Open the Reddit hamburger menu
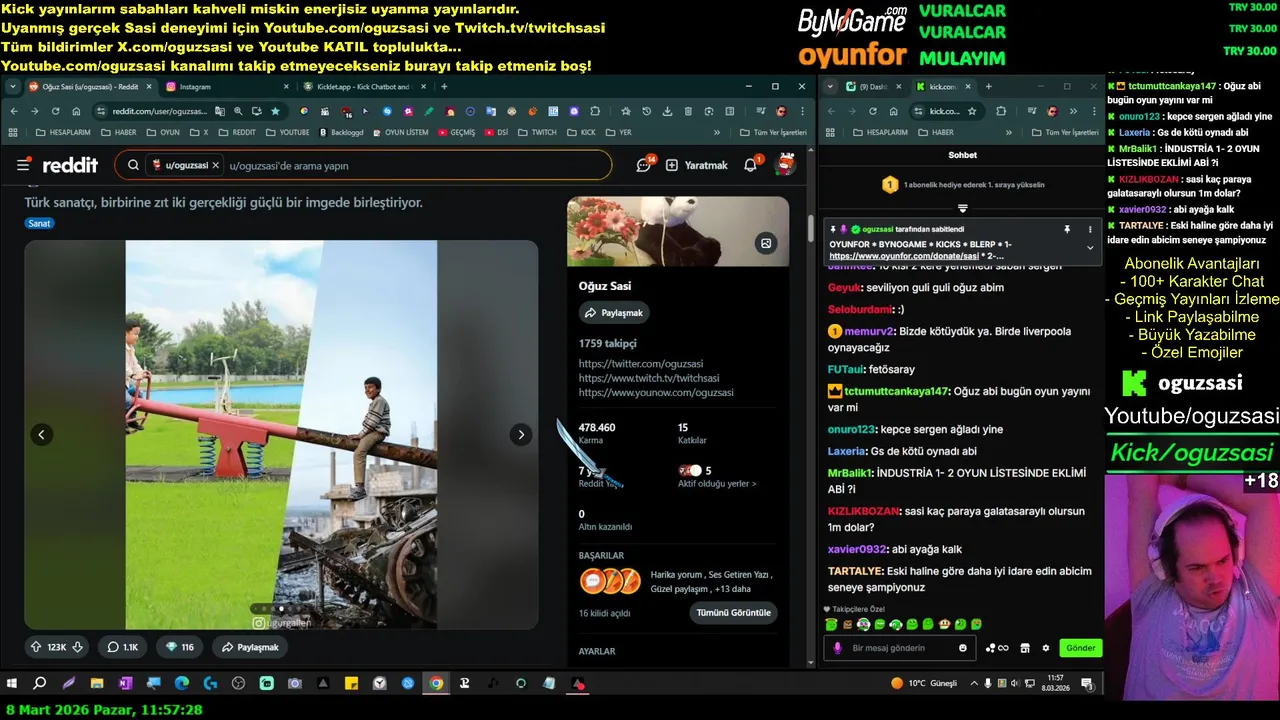This screenshot has width=1280, height=720. point(23,165)
